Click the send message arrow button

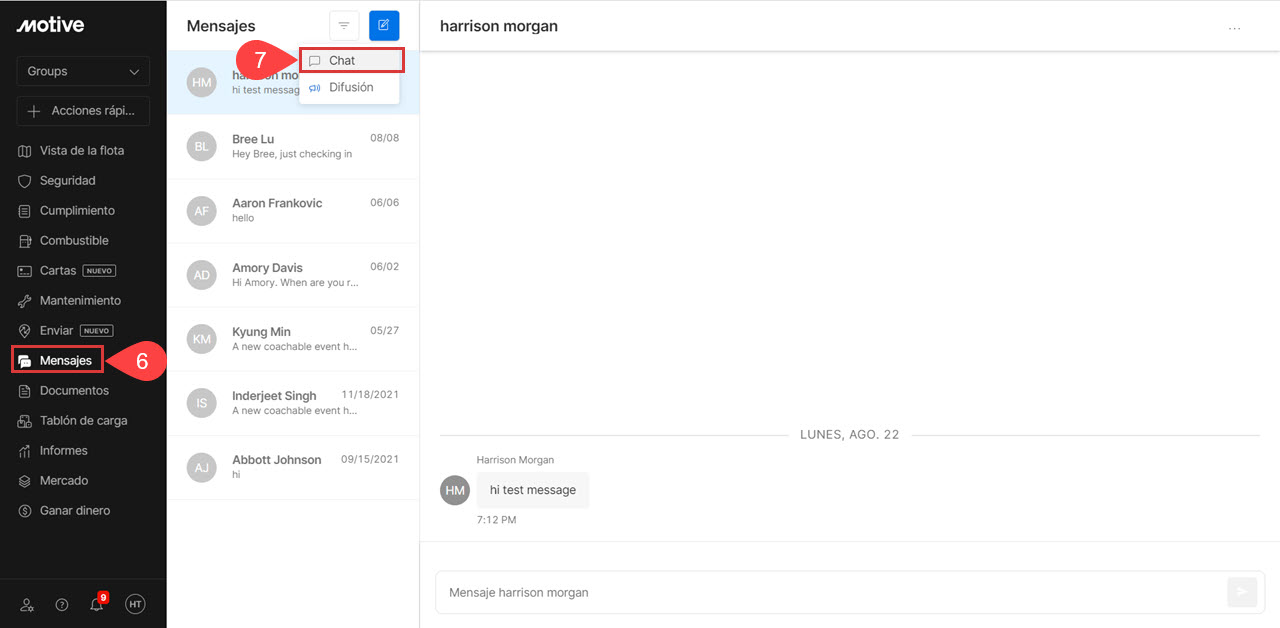1242,592
